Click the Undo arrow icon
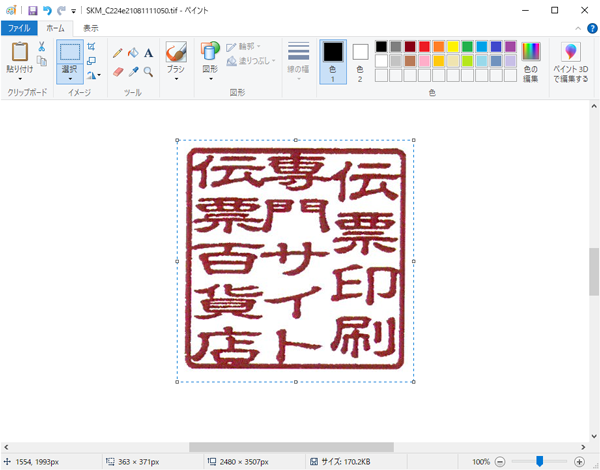600x470 pixels. click(x=47, y=10)
